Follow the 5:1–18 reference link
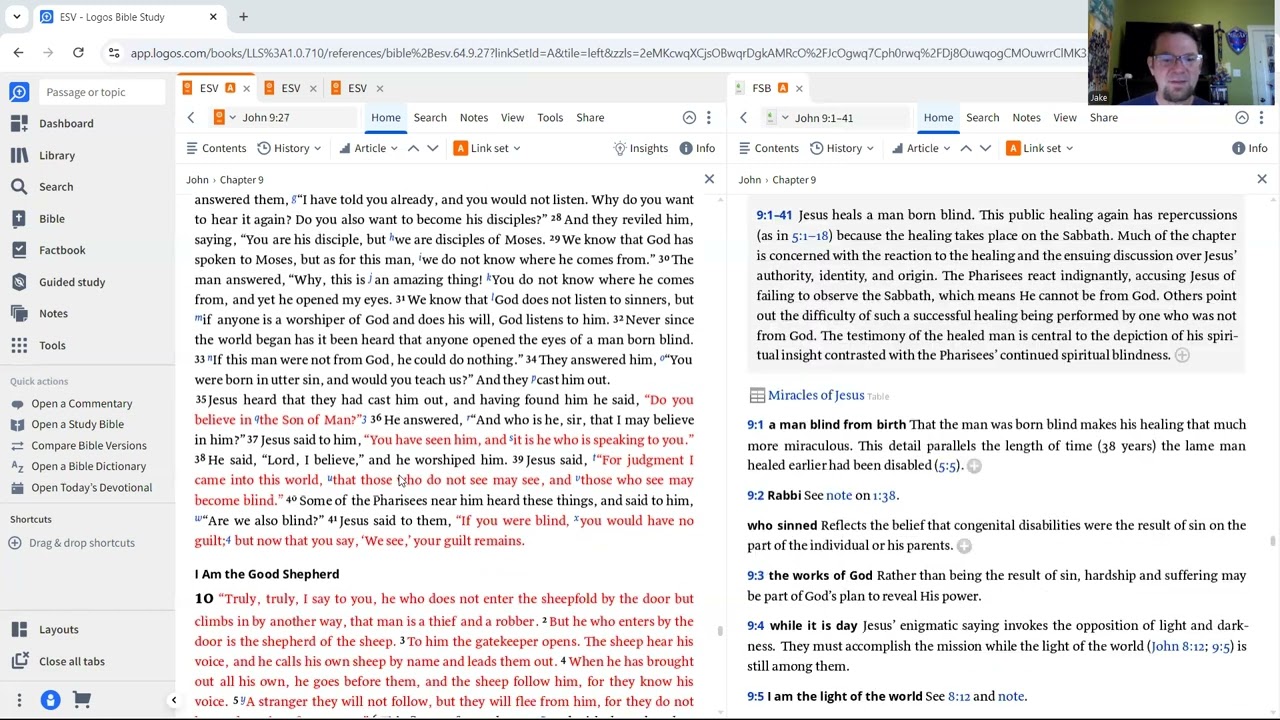Screen dimensions: 1280x720 coord(810,236)
